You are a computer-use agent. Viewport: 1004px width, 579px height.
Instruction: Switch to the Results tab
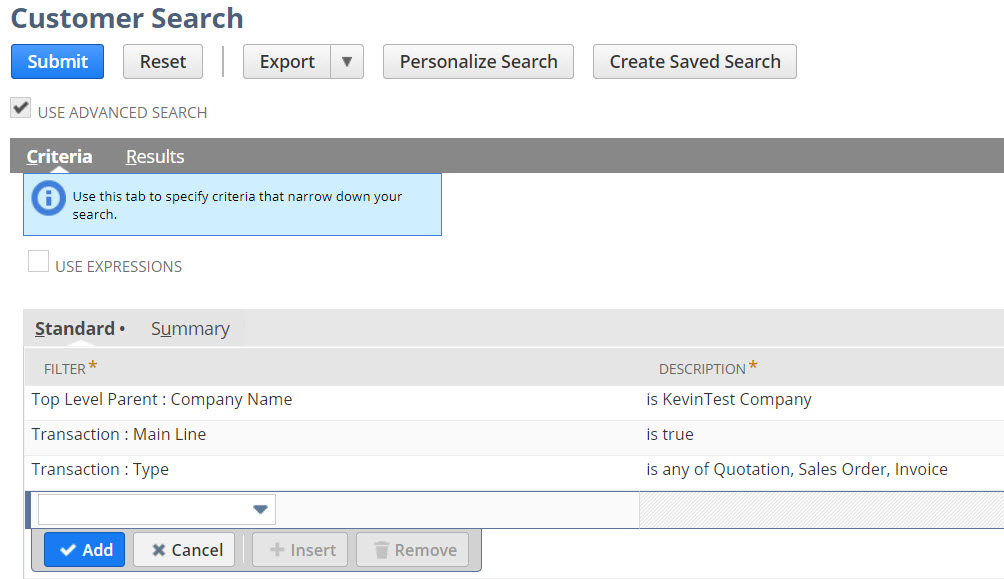click(x=154, y=156)
